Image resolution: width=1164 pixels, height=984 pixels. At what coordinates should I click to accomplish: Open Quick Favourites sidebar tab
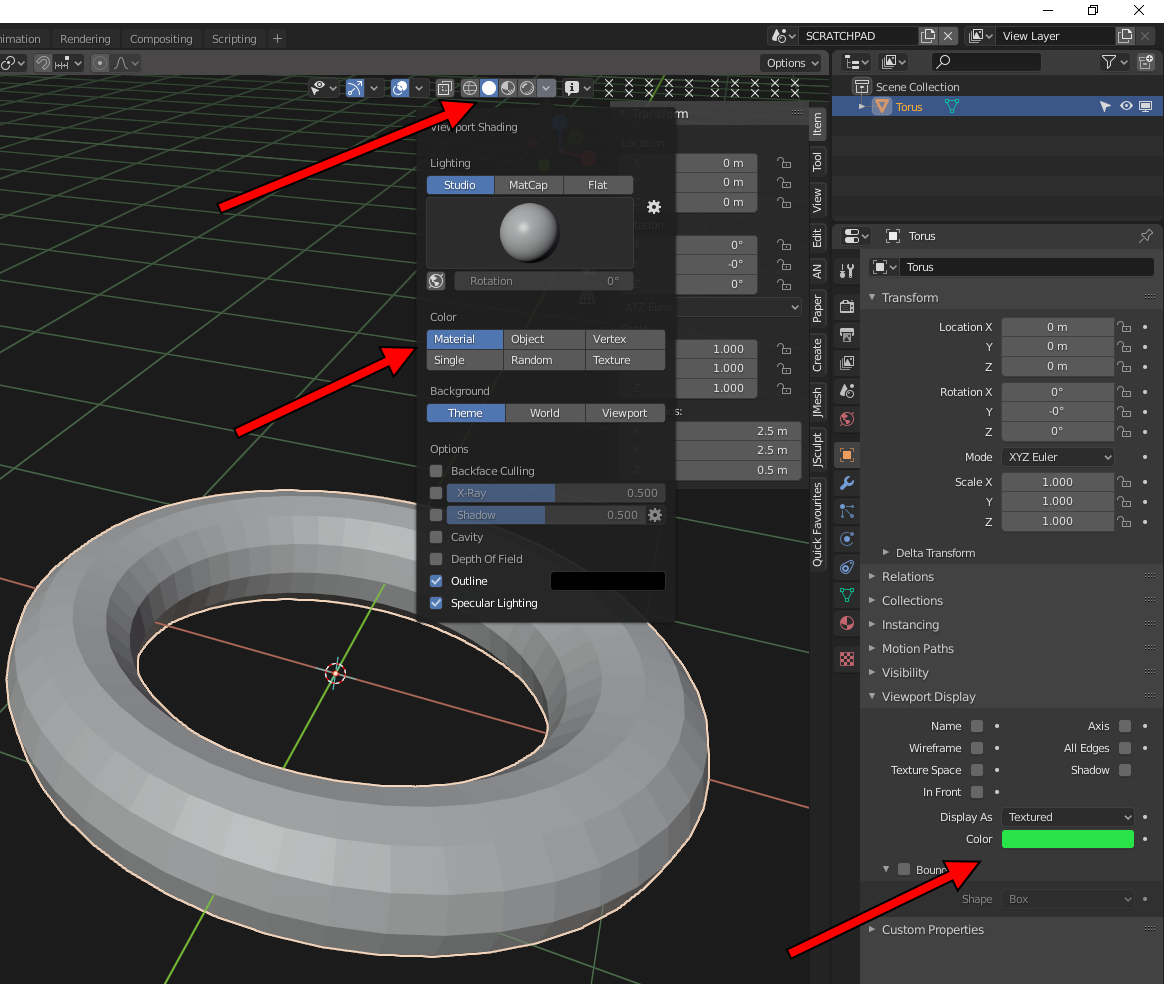click(817, 524)
